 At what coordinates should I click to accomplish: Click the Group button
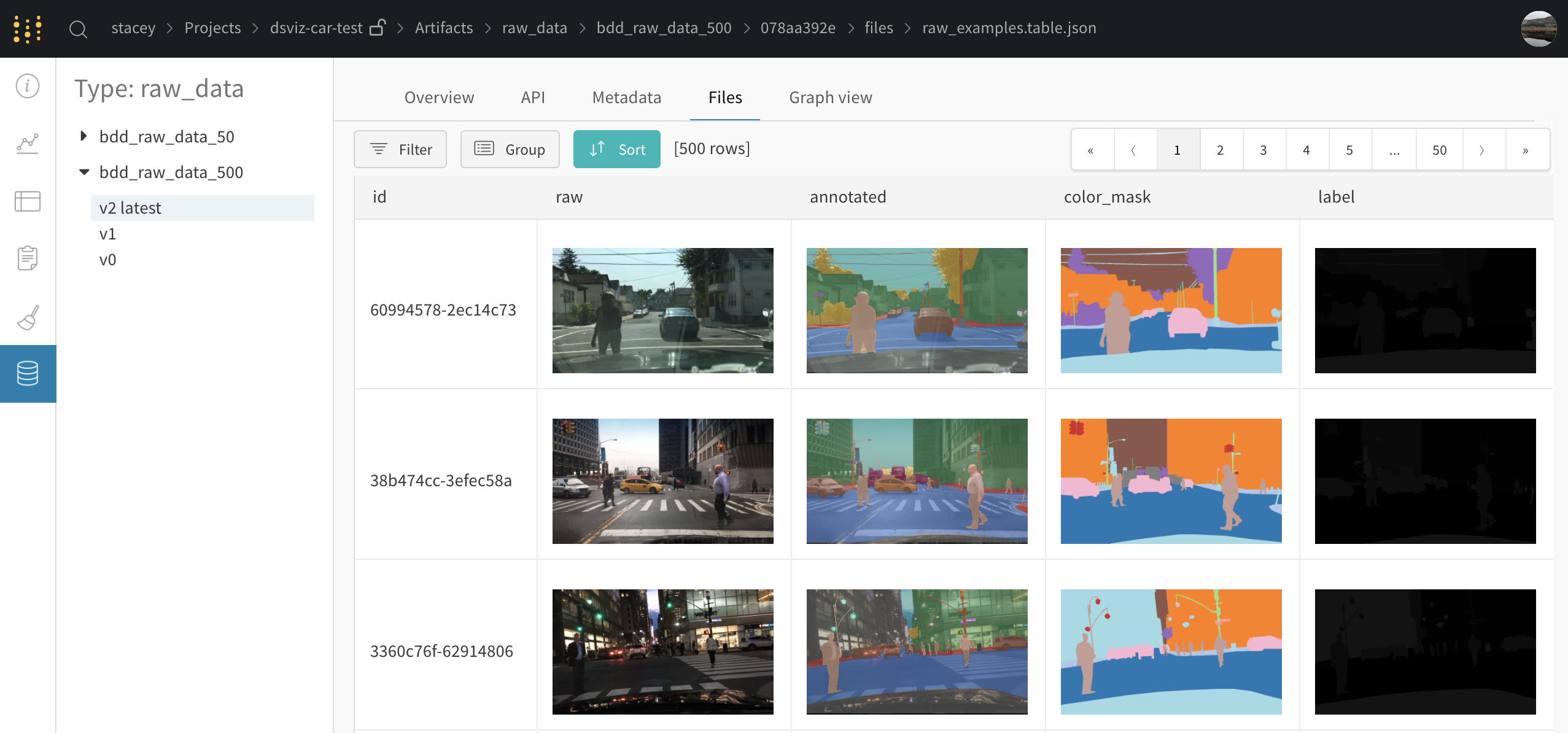[x=510, y=149]
